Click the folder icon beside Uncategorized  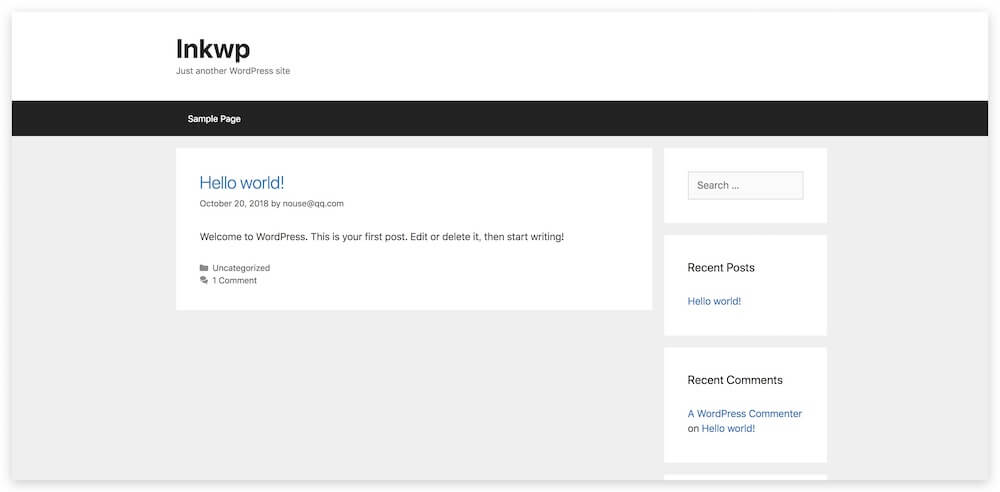coord(204,268)
